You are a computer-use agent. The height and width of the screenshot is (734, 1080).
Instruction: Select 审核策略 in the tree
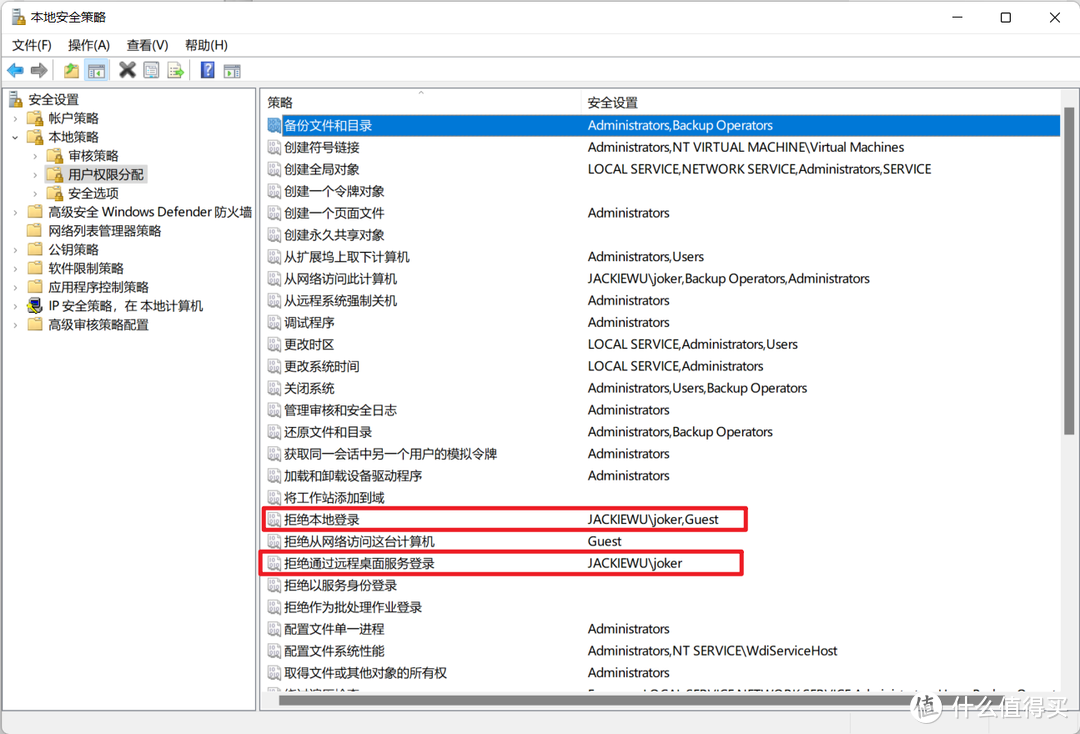click(x=93, y=155)
